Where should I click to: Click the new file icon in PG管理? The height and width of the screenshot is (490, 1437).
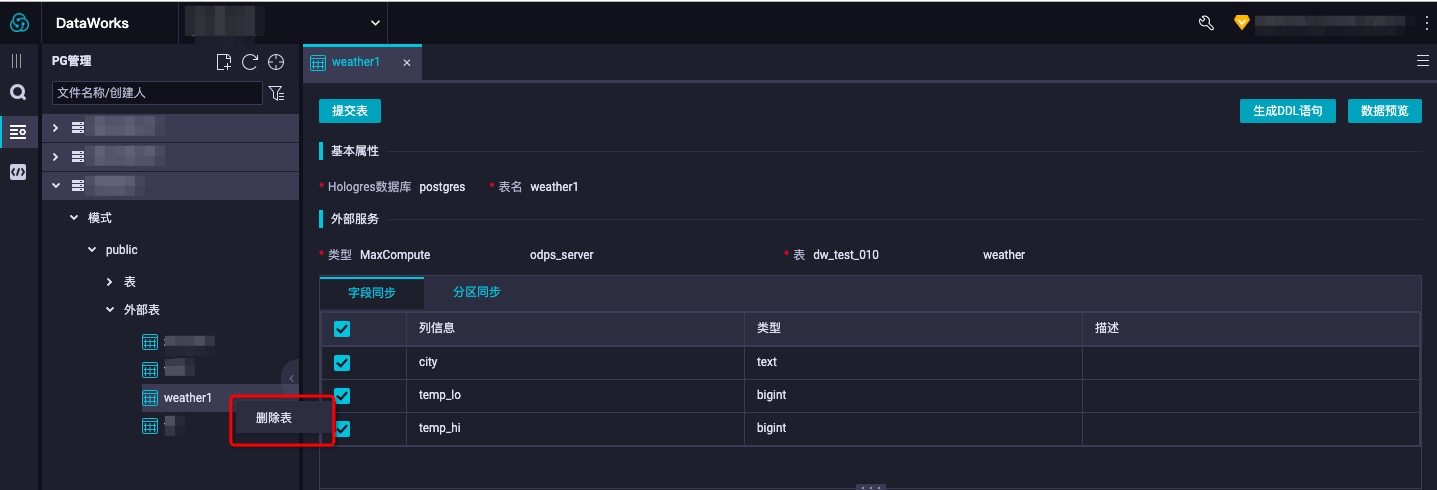[x=224, y=62]
